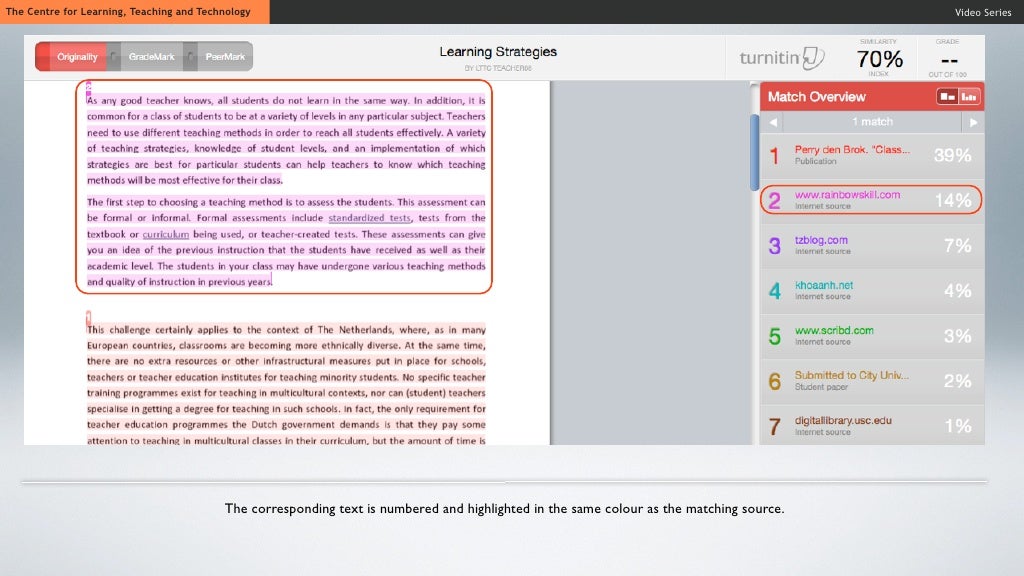Open the 70% similarity index
The height and width of the screenshot is (576, 1024).
(x=879, y=59)
